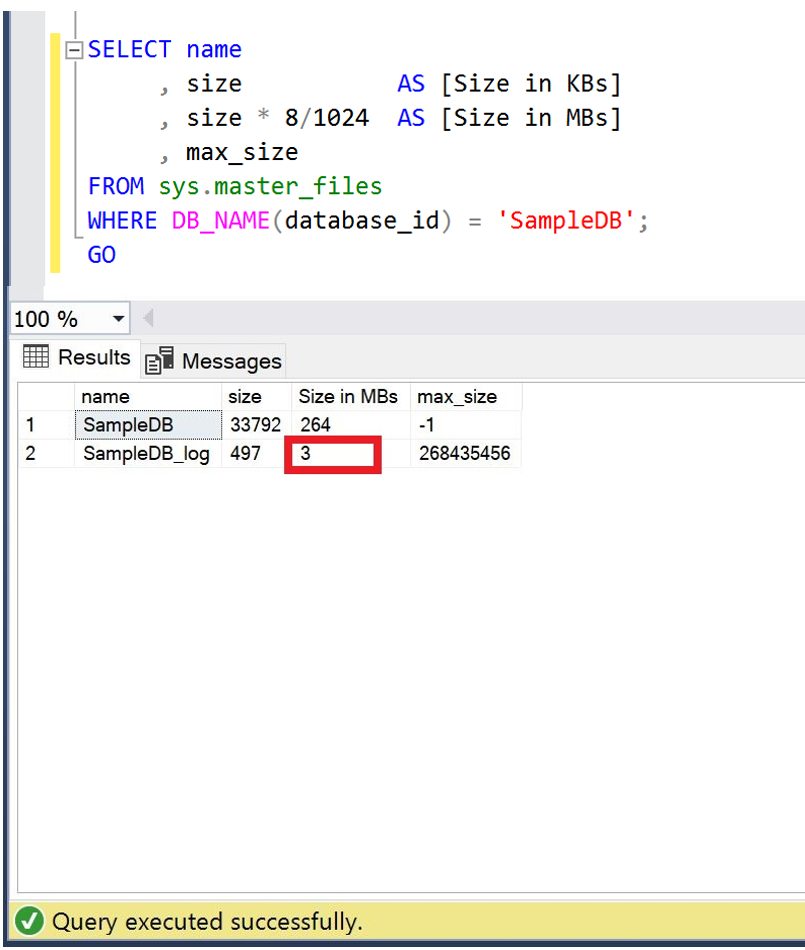Place cursor on sys.master_files in query
805x950 pixels.
[x=270, y=187]
